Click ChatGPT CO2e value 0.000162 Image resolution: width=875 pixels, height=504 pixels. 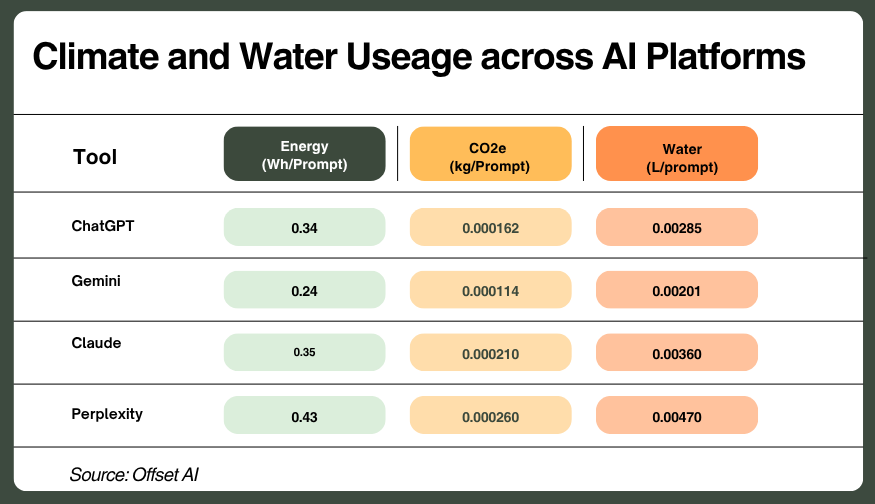(491, 227)
